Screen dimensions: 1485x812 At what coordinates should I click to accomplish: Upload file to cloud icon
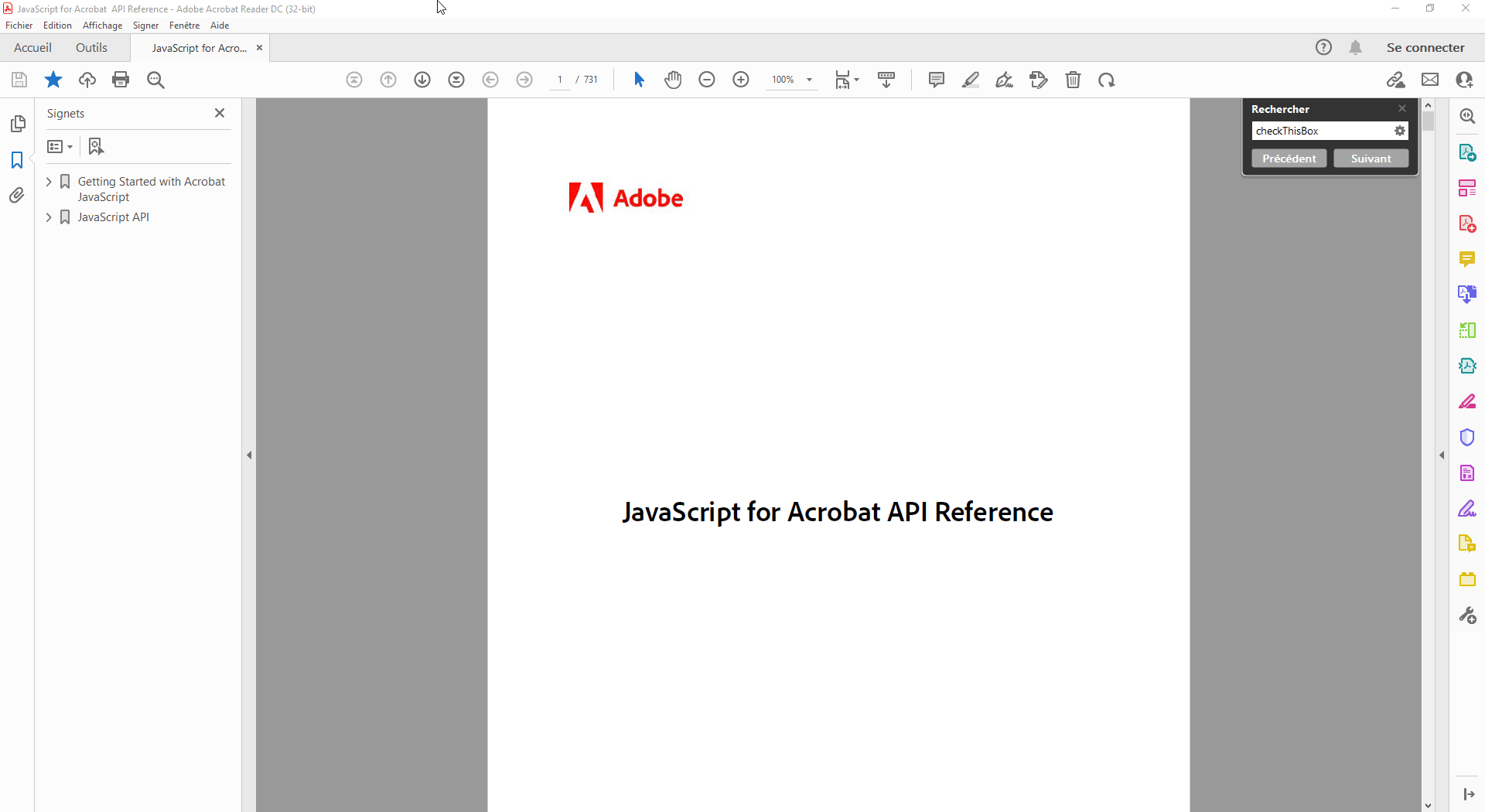(x=87, y=80)
